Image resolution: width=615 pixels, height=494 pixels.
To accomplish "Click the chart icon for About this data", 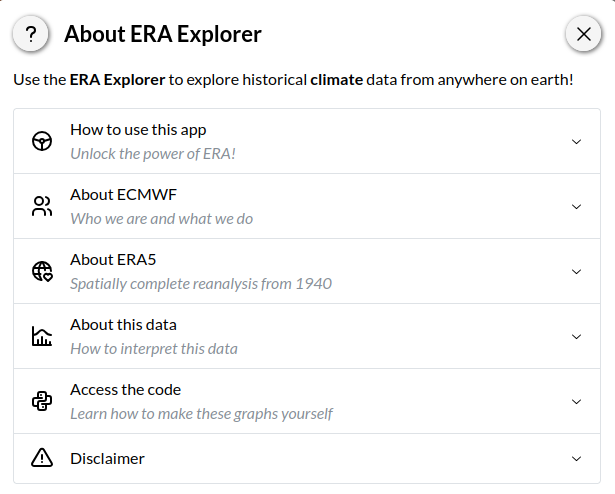I will (x=42, y=336).
